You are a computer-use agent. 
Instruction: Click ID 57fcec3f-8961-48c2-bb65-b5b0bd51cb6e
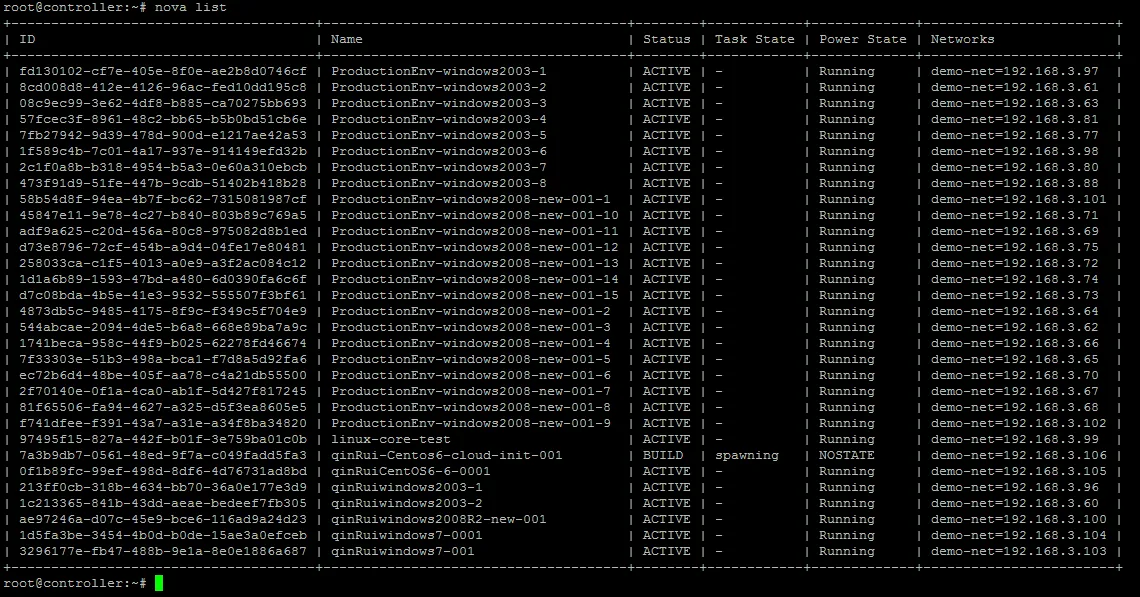pyautogui.click(x=163, y=119)
